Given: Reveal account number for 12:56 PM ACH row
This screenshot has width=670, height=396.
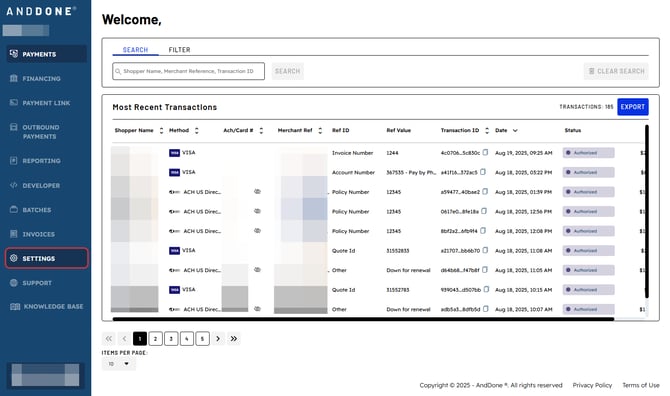Looking at the screenshot, I should pyautogui.click(x=257, y=211).
